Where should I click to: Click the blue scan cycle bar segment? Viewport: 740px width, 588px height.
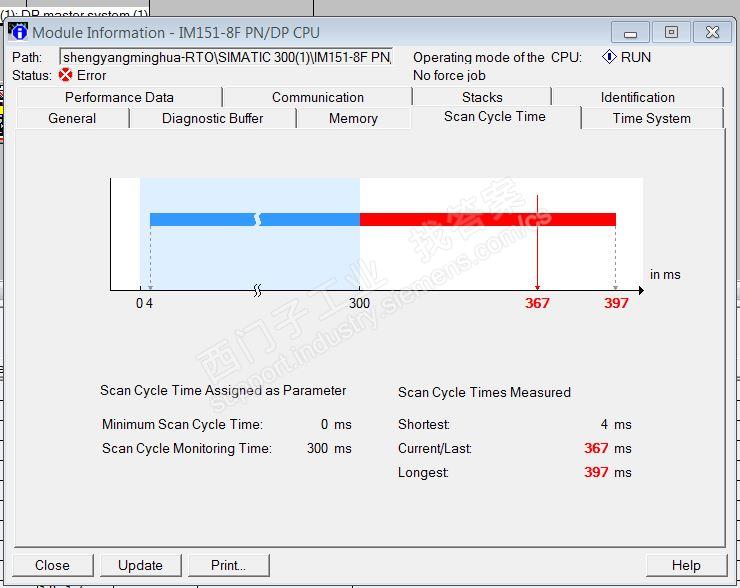pos(255,219)
